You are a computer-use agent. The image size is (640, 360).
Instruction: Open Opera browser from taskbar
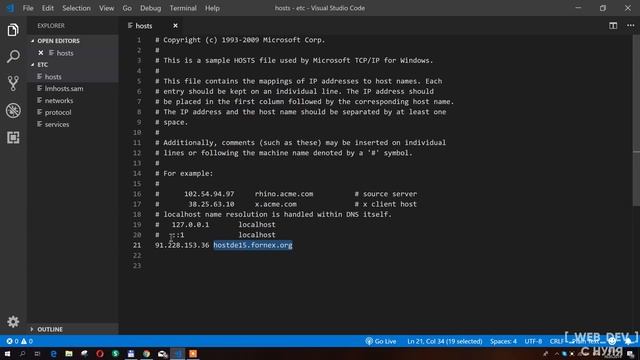click(x=100, y=353)
